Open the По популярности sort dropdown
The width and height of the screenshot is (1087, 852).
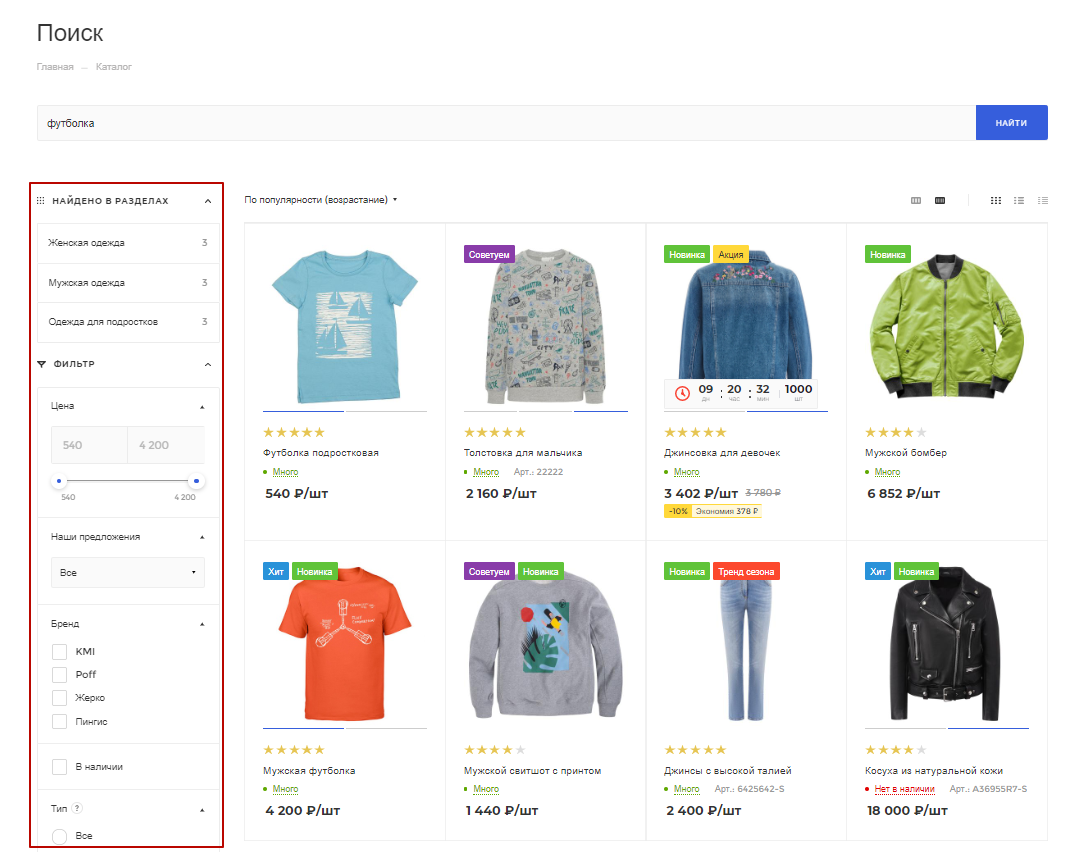coord(320,200)
